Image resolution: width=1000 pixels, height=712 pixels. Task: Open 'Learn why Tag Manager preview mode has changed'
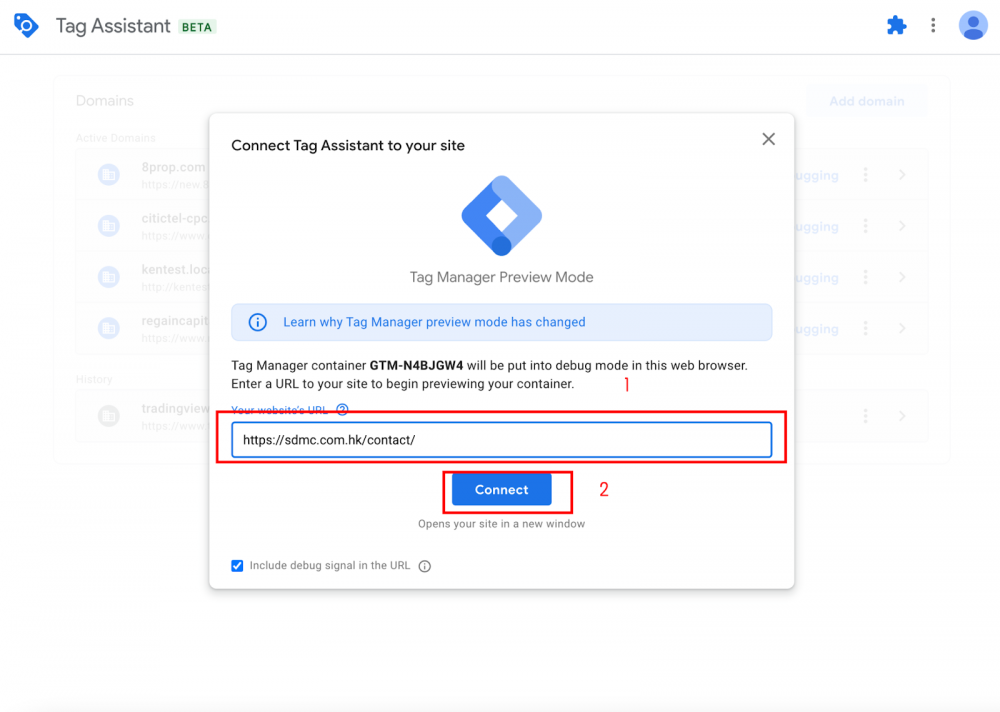coord(434,322)
